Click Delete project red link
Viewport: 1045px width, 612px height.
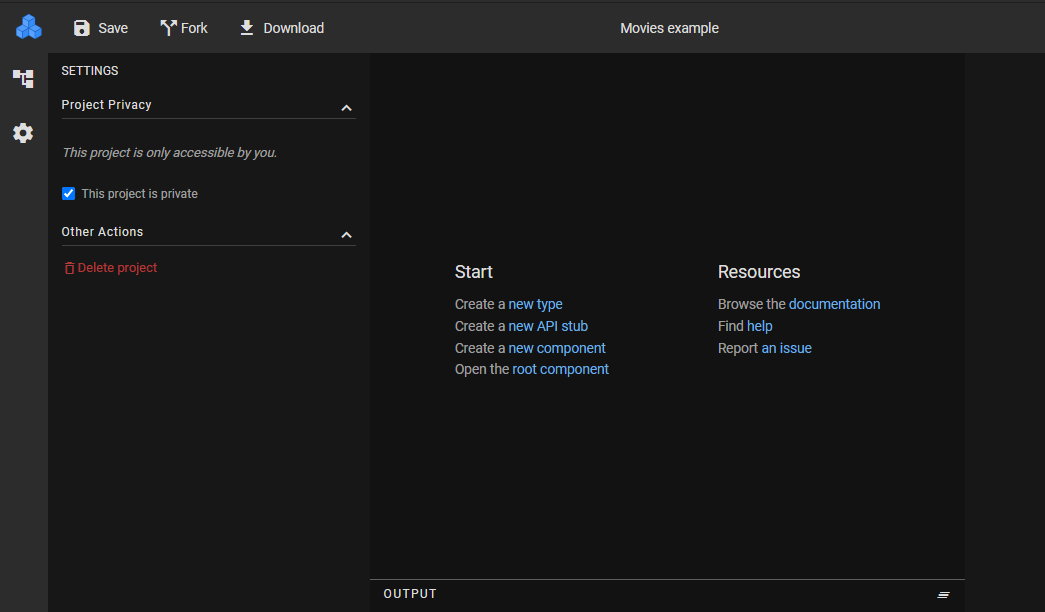117,267
